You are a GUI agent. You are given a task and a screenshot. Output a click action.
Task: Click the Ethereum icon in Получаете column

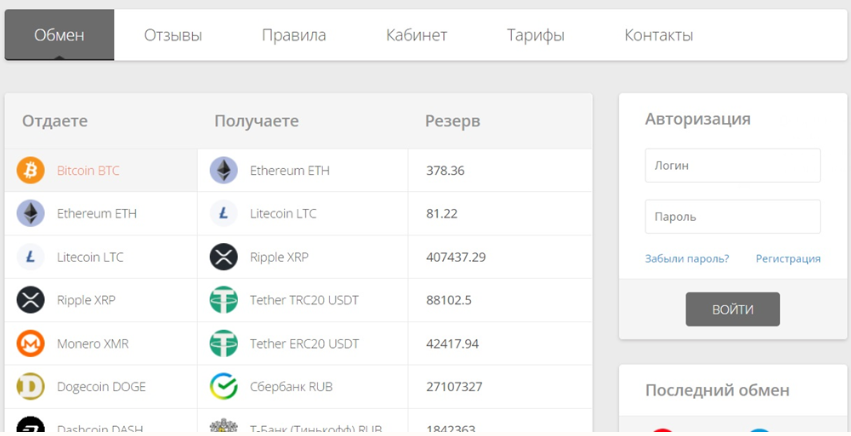pyautogui.click(x=223, y=171)
